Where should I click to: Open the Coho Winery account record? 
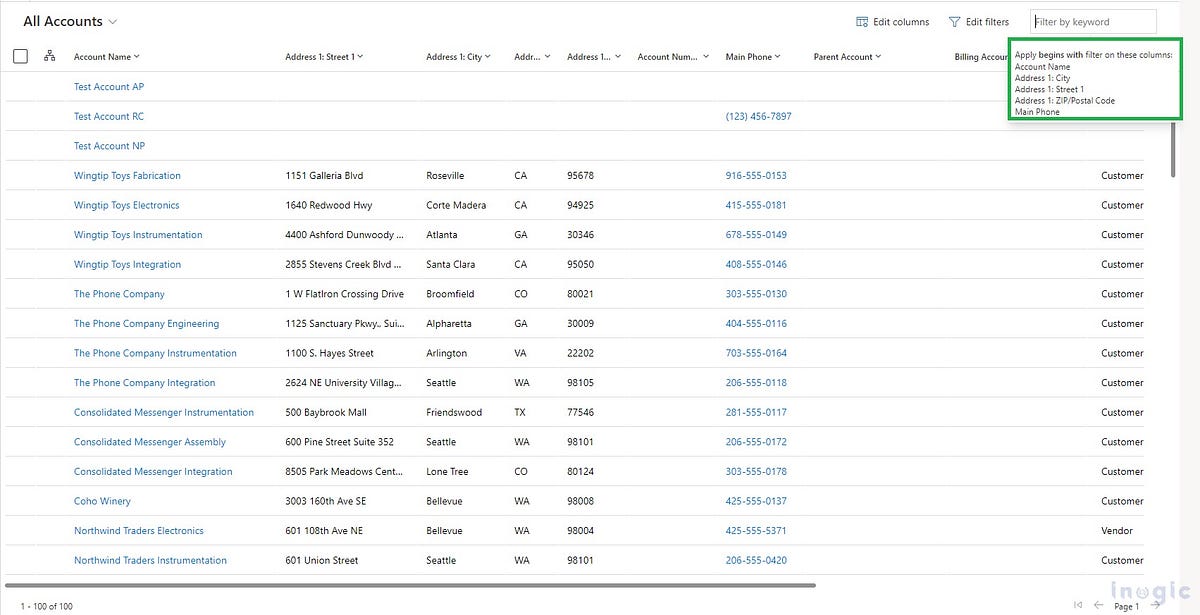[101, 501]
